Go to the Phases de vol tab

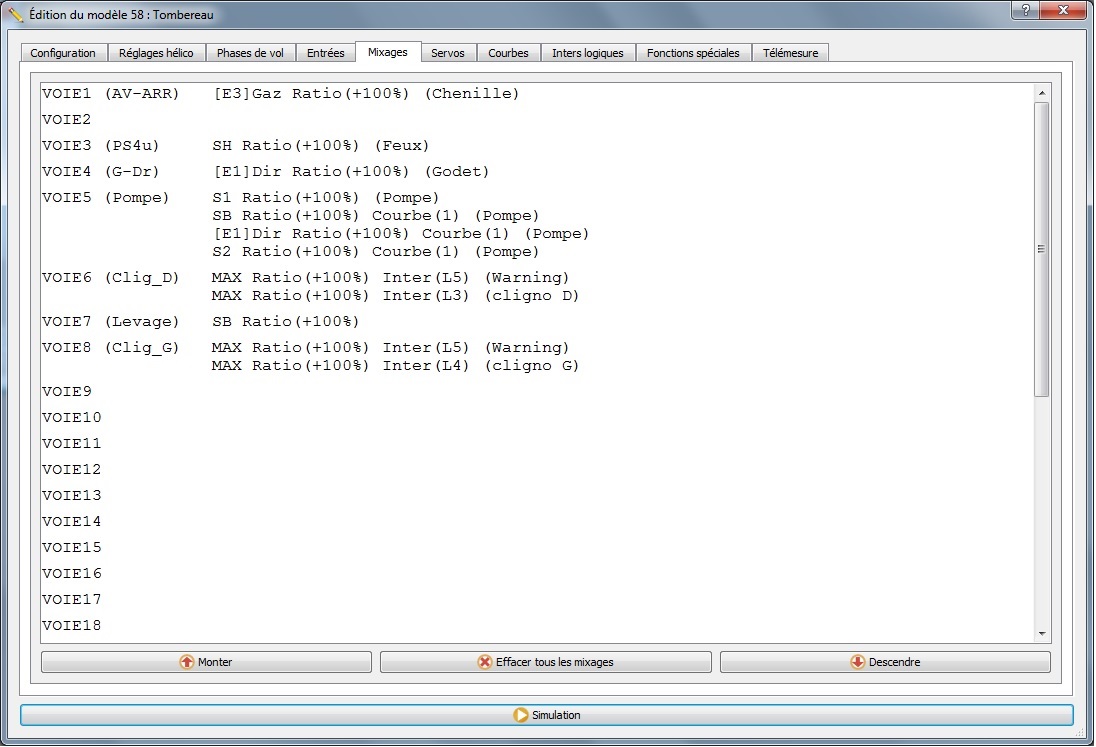pos(250,53)
